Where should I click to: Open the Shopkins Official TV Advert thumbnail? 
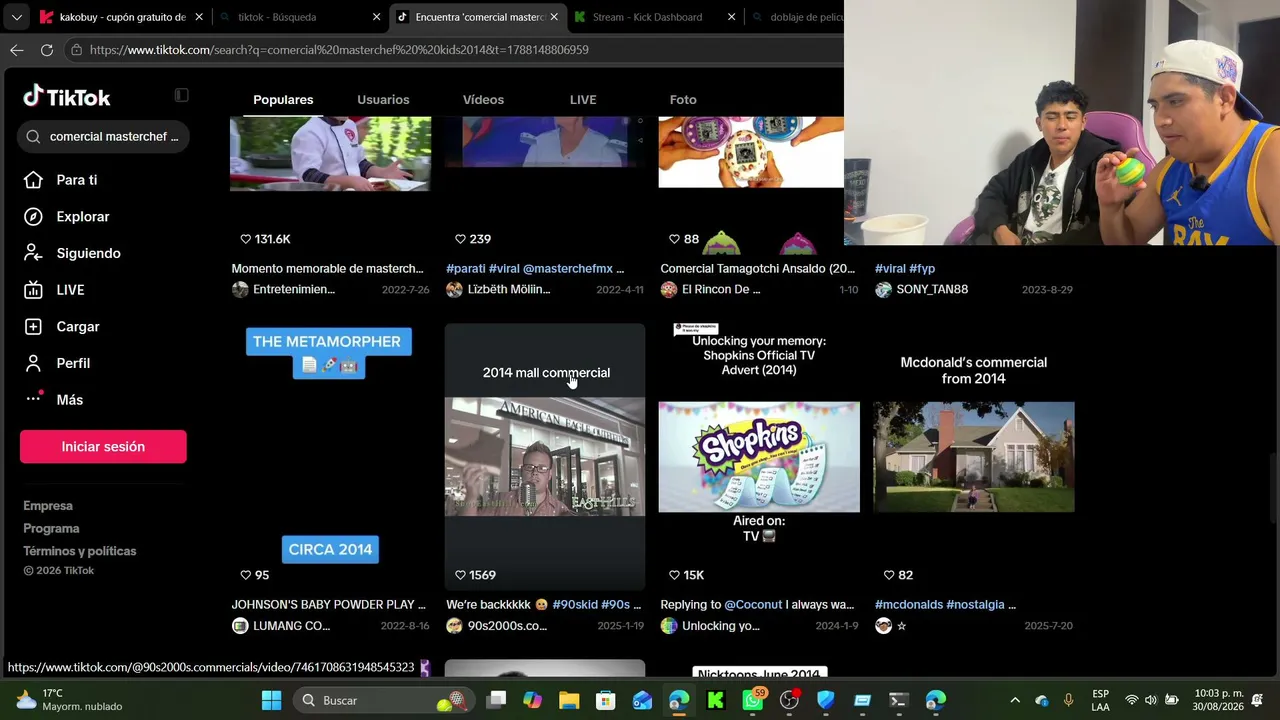coord(759,456)
